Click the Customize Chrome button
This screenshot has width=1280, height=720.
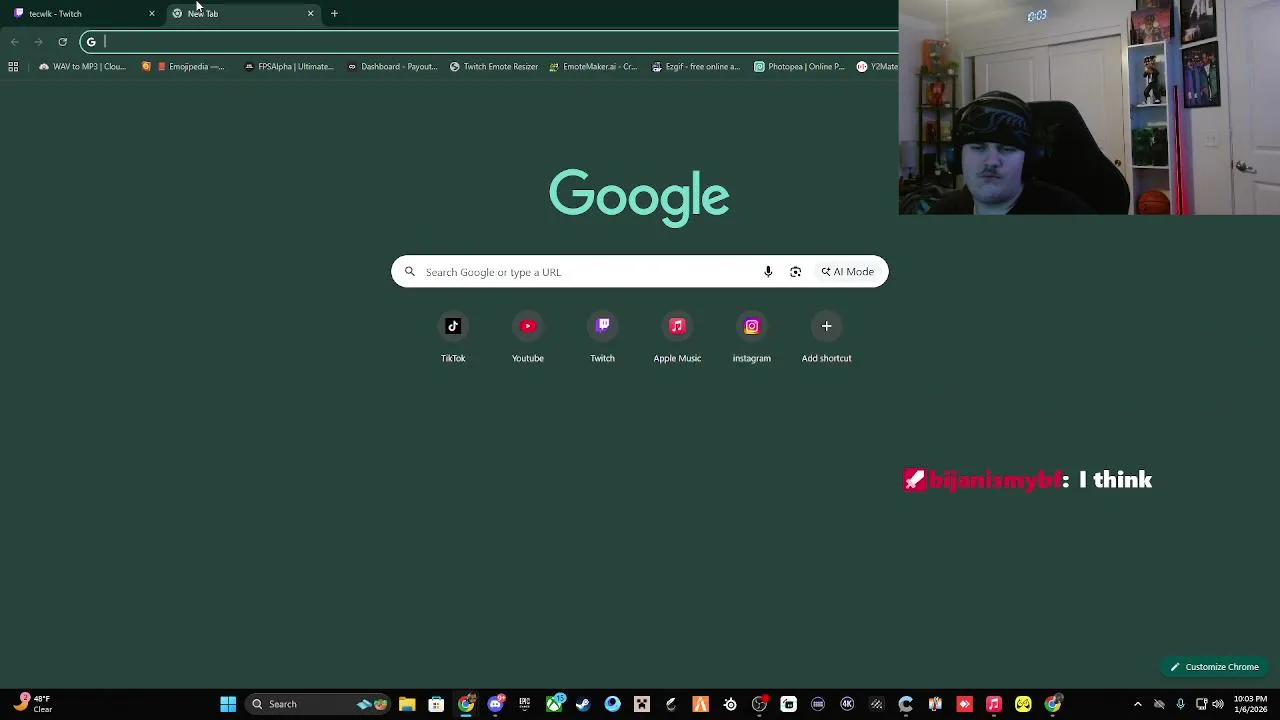click(1215, 667)
